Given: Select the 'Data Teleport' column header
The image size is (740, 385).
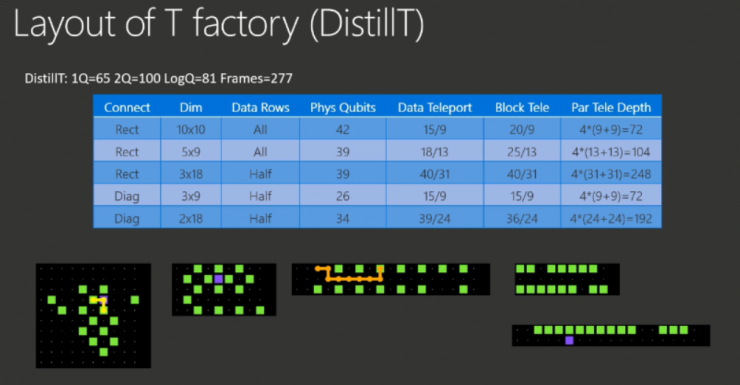Looking at the screenshot, I should point(435,108).
